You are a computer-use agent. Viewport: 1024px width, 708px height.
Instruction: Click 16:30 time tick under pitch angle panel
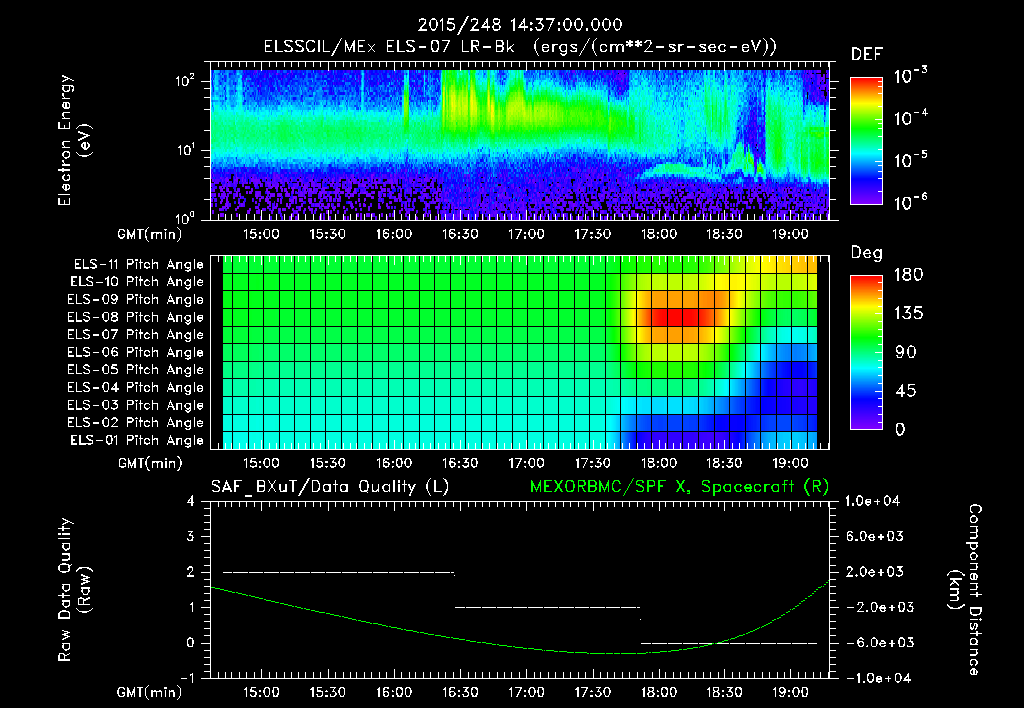click(460, 464)
